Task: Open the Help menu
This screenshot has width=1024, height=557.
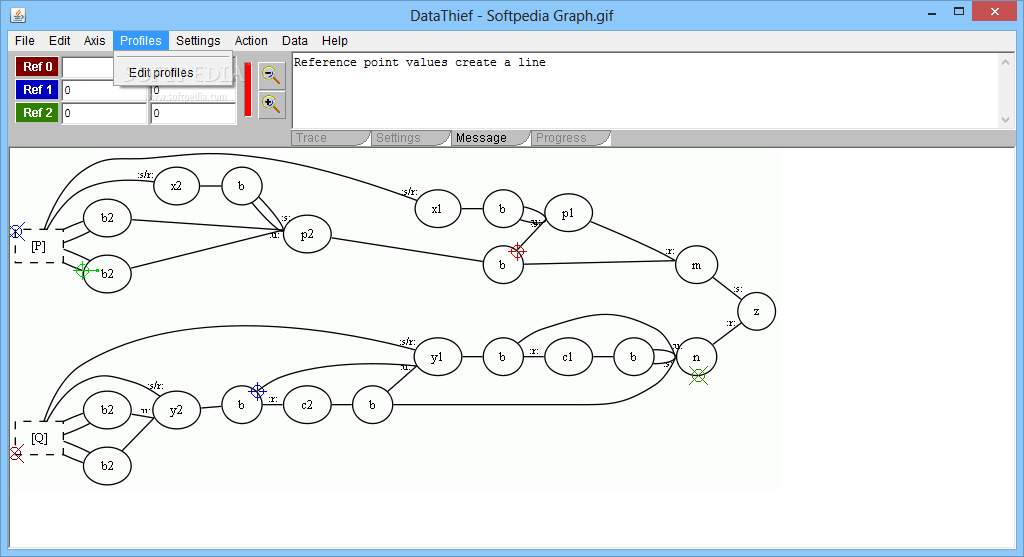Action: tap(334, 40)
